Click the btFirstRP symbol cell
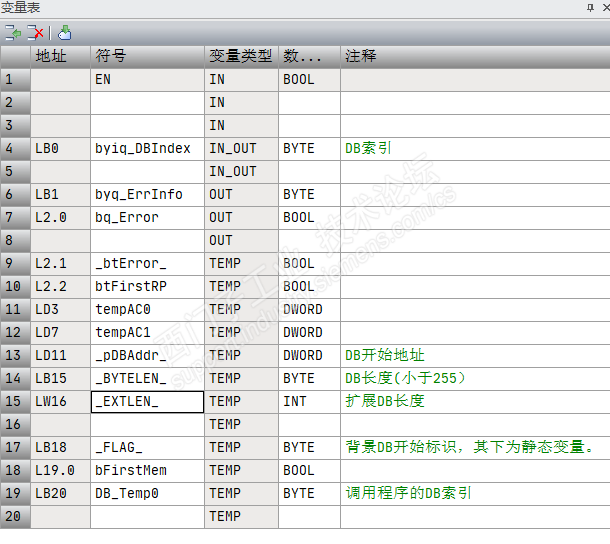610x544 pixels. (147, 287)
